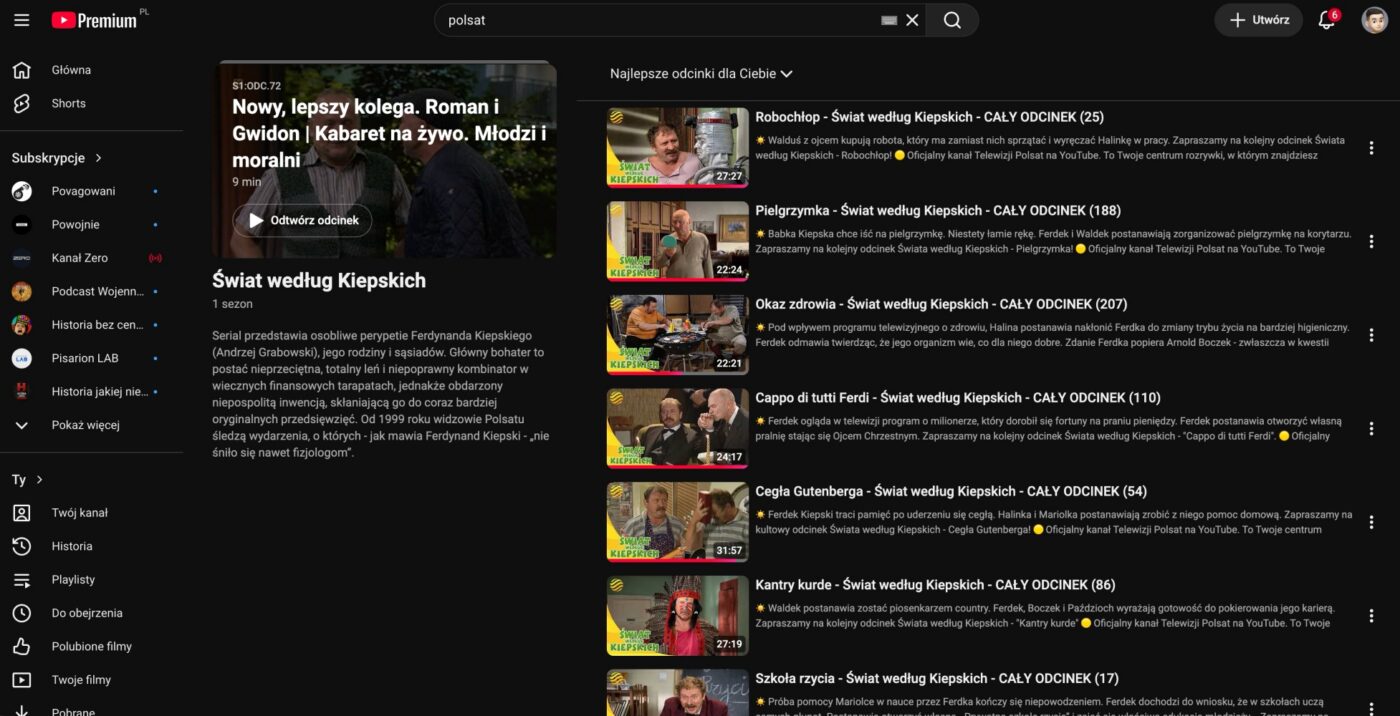Open more options for Cegła Gutenberga episode
Viewport: 1400px width, 716px height.
point(1371,522)
